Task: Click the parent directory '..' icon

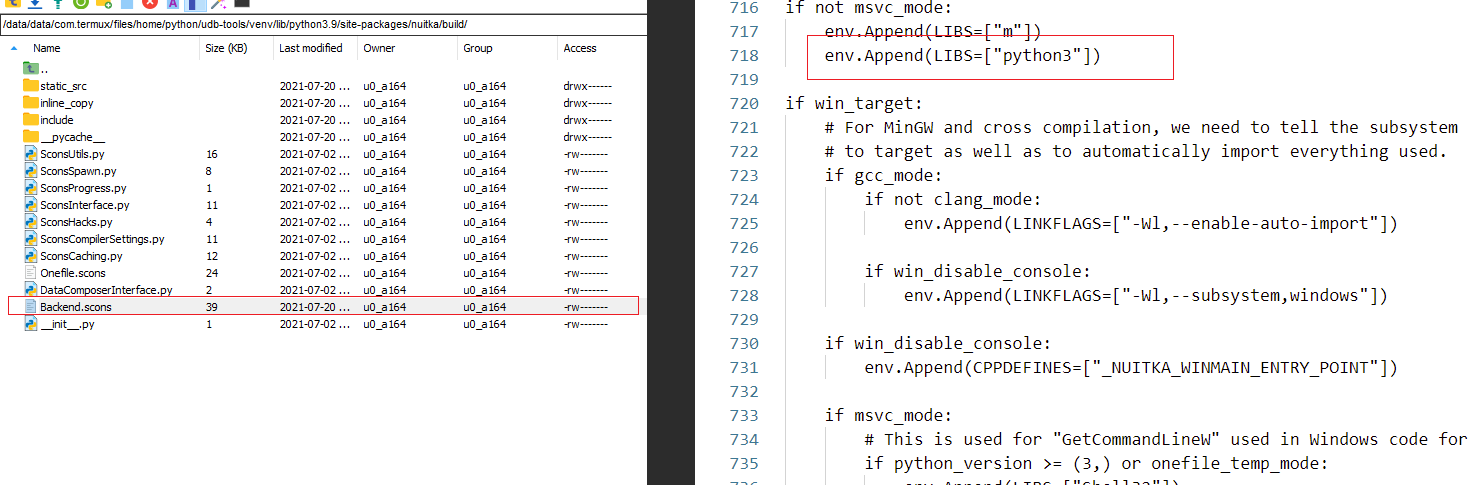Action: coord(30,68)
